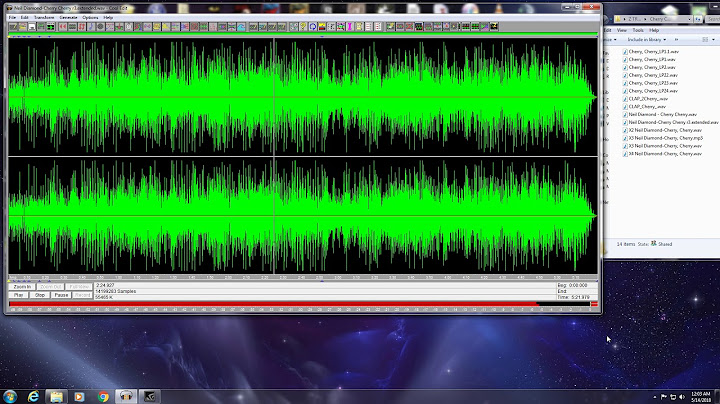
Task: Click the taskbar clock showing 12:05 AM
Action: point(701,397)
